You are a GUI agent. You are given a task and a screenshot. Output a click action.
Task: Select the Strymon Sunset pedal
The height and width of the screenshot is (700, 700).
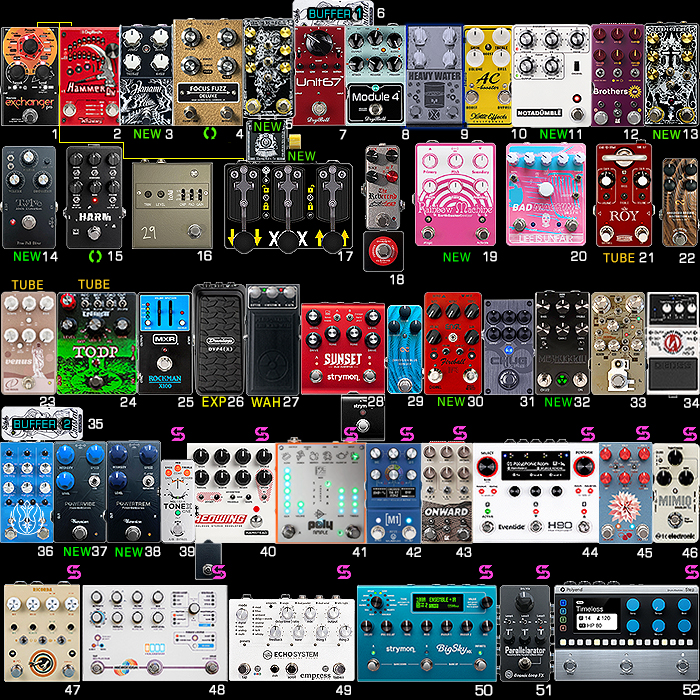click(x=343, y=349)
